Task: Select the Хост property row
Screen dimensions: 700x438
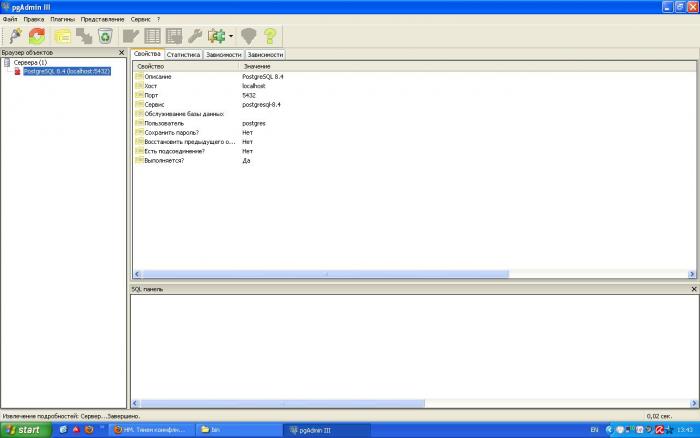Action: (x=414, y=86)
